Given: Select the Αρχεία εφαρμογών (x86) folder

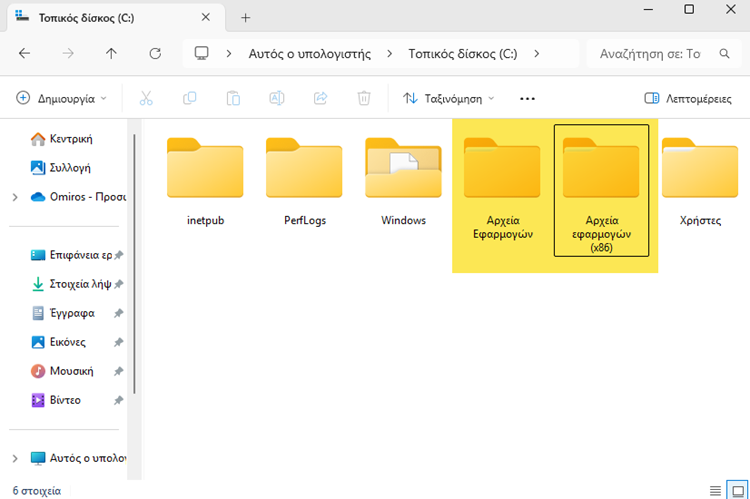Looking at the screenshot, I should pyautogui.click(x=601, y=190).
